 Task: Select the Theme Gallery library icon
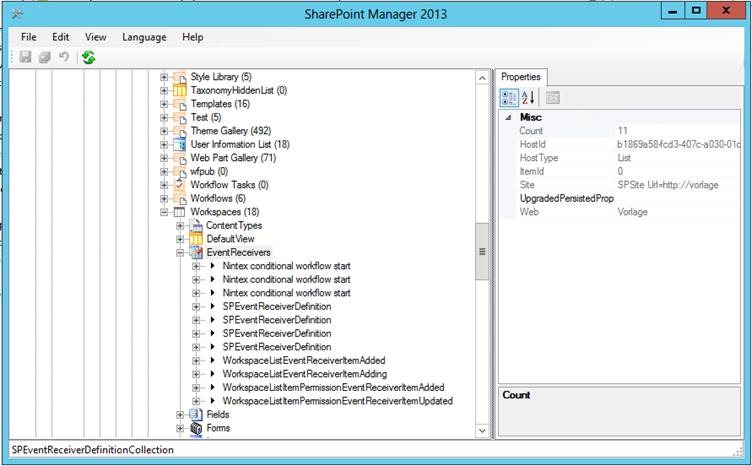[x=180, y=131]
